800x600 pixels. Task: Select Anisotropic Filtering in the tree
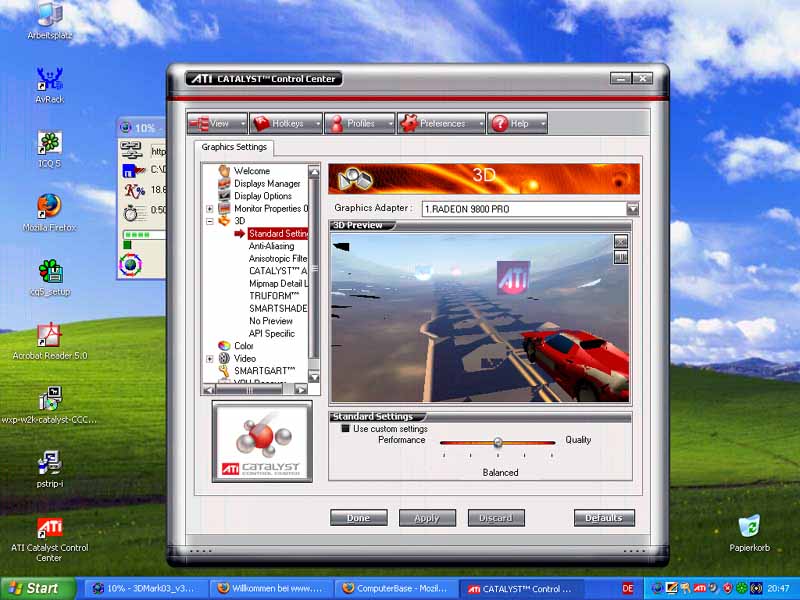pyautogui.click(x=278, y=258)
